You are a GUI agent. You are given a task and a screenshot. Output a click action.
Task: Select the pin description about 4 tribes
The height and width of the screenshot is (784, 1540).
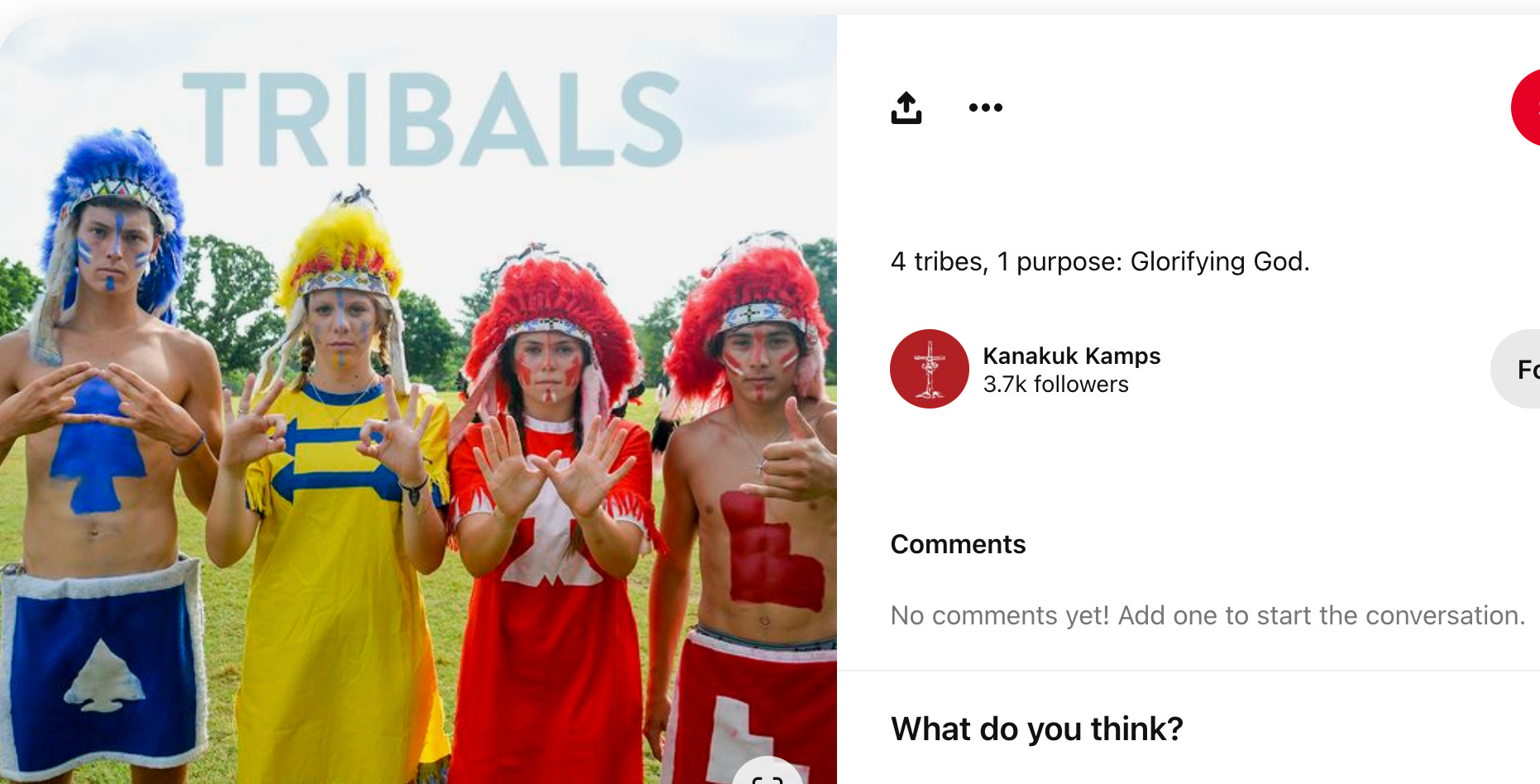click(x=1100, y=261)
